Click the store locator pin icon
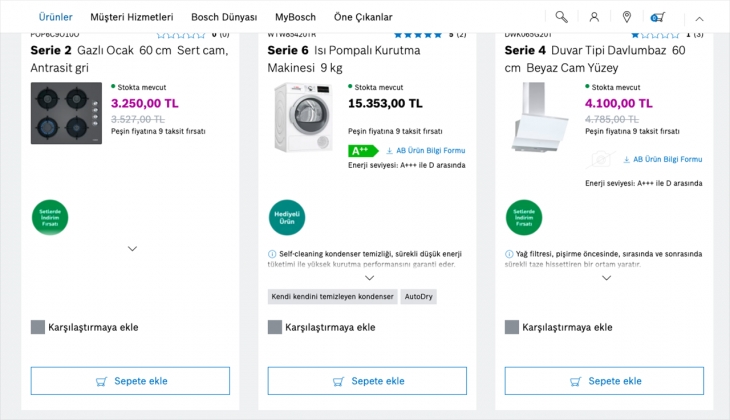This screenshot has height=420, width=730. pos(627,17)
